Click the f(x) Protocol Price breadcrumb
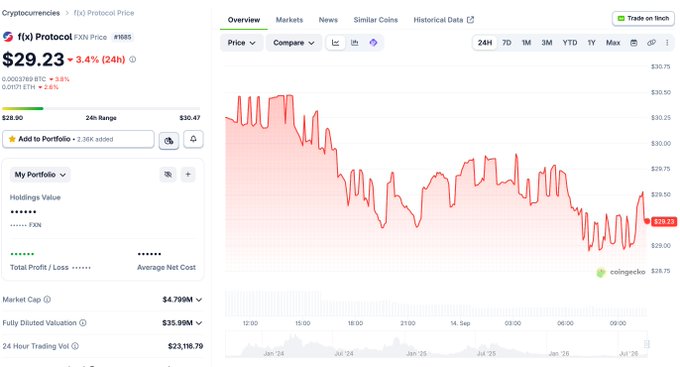The height and width of the screenshot is (367, 680). pyautogui.click(x=104, y=13)
